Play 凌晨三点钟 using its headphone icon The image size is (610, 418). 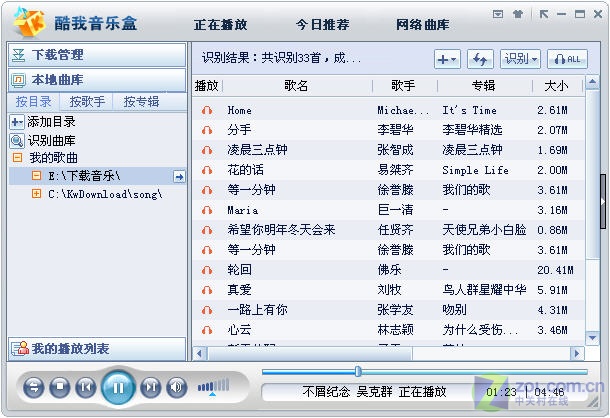[x=207, y=150]
